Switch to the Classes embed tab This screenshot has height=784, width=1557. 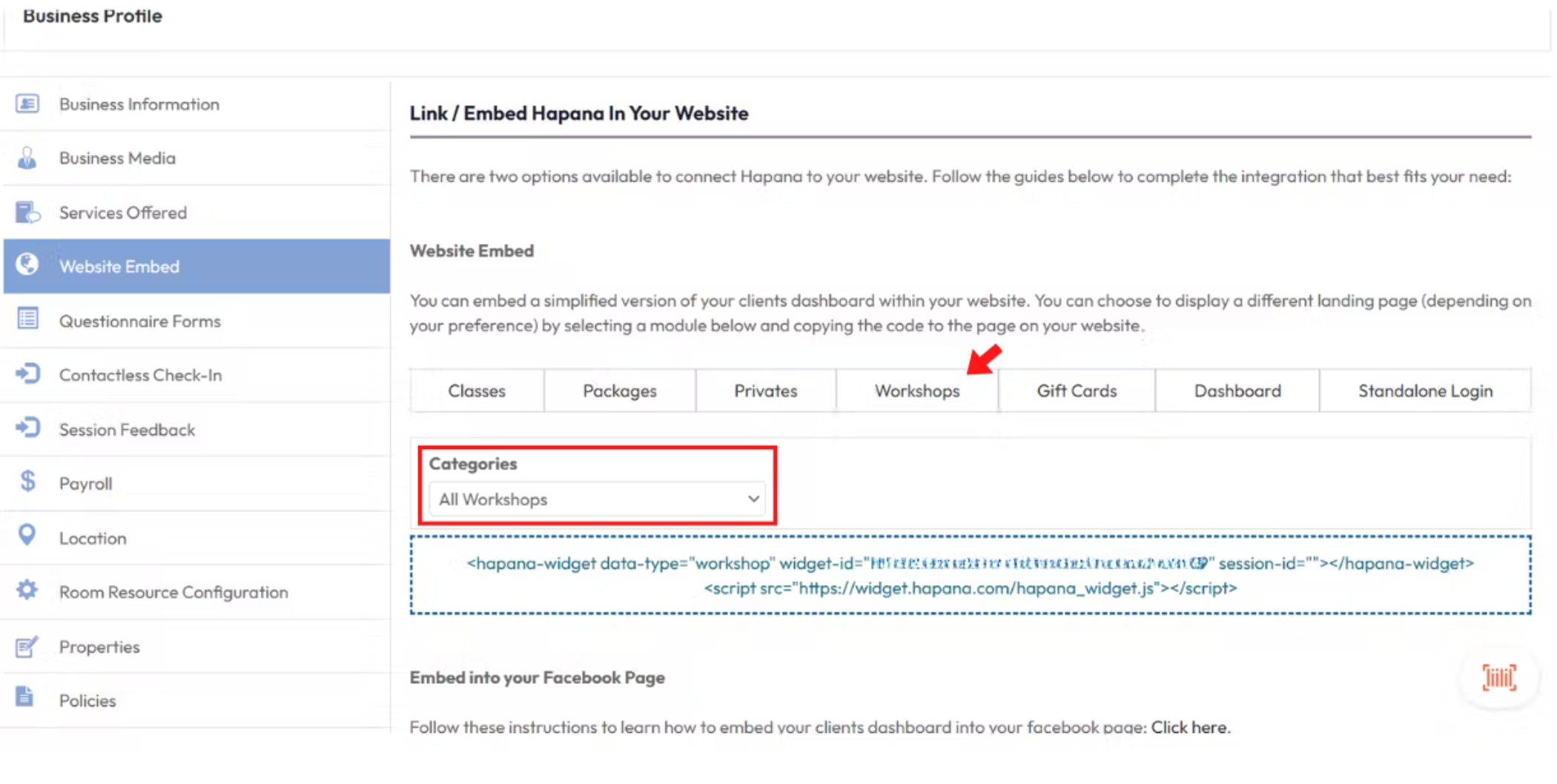point(477,391)
